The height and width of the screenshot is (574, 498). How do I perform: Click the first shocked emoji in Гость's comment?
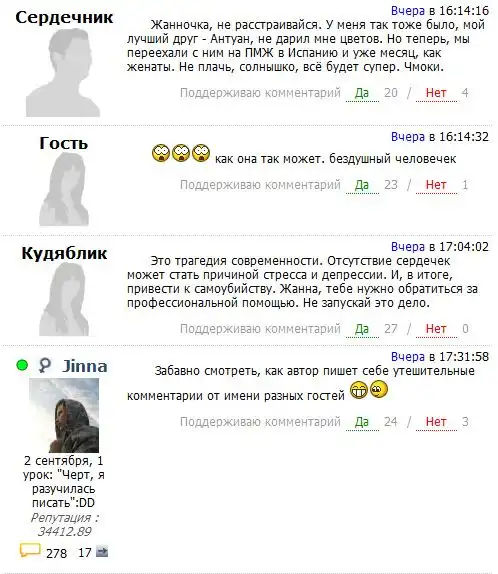point(161,153)
